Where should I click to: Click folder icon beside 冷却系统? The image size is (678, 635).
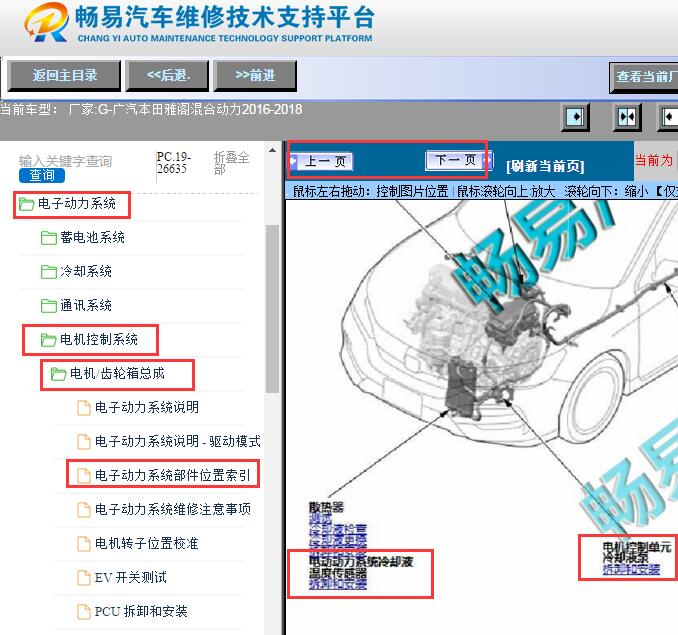48,272
